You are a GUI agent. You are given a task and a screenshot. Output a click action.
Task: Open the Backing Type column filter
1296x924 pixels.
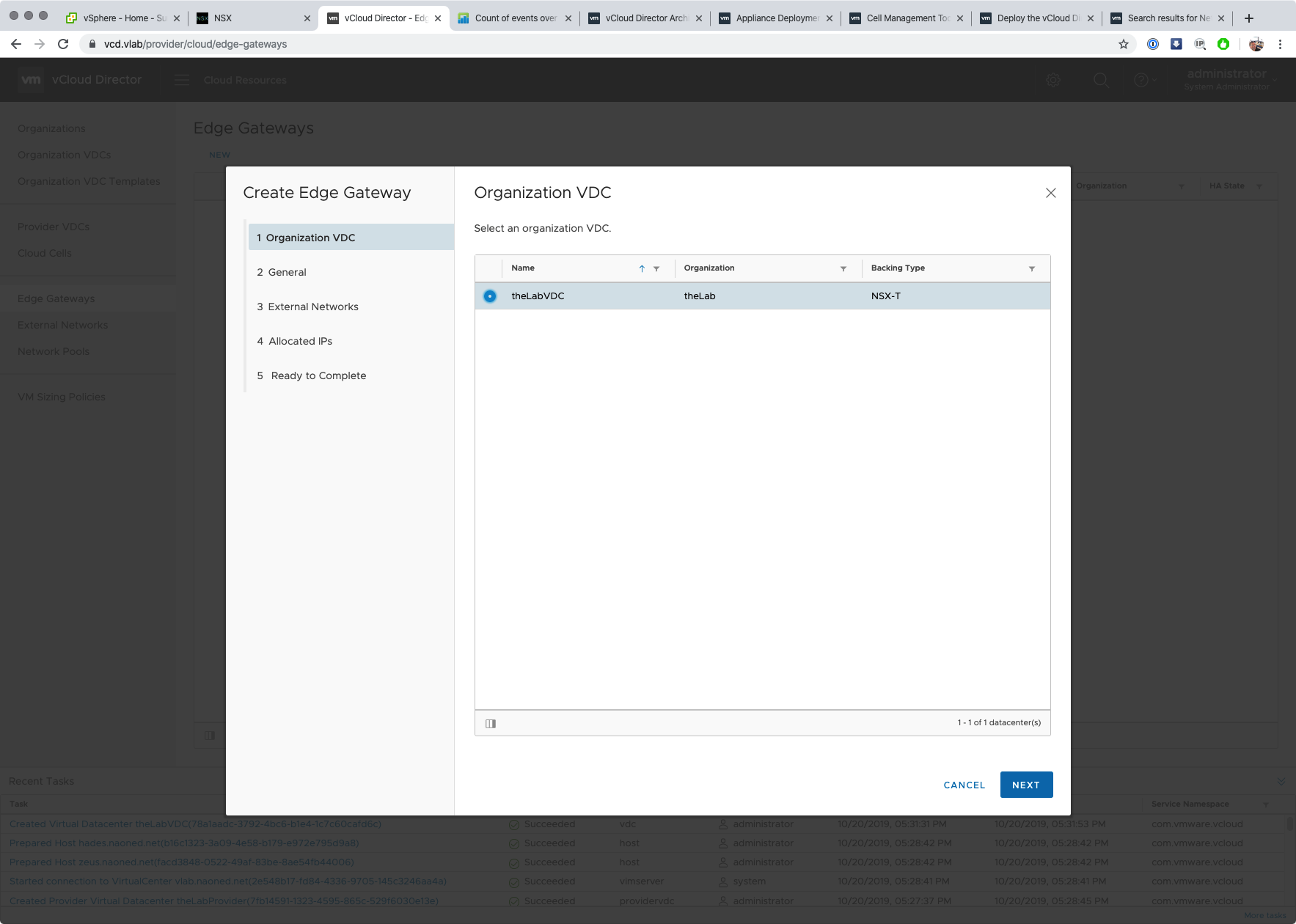1032,269
